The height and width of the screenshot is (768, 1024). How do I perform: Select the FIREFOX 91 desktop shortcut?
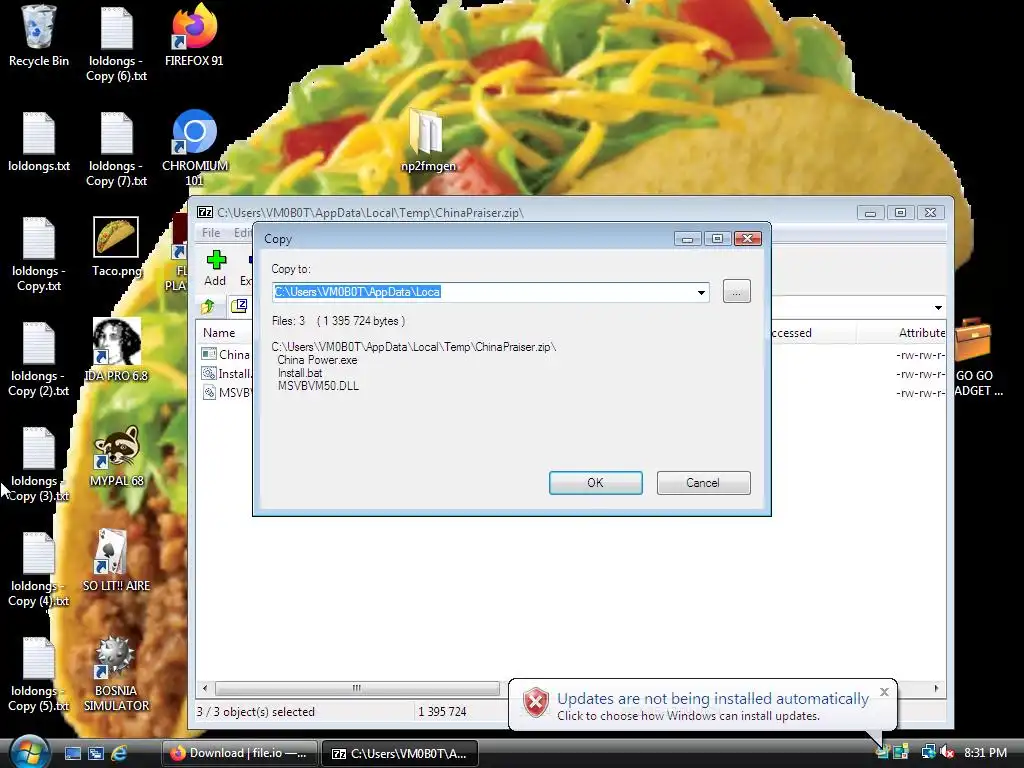(194, 36)
